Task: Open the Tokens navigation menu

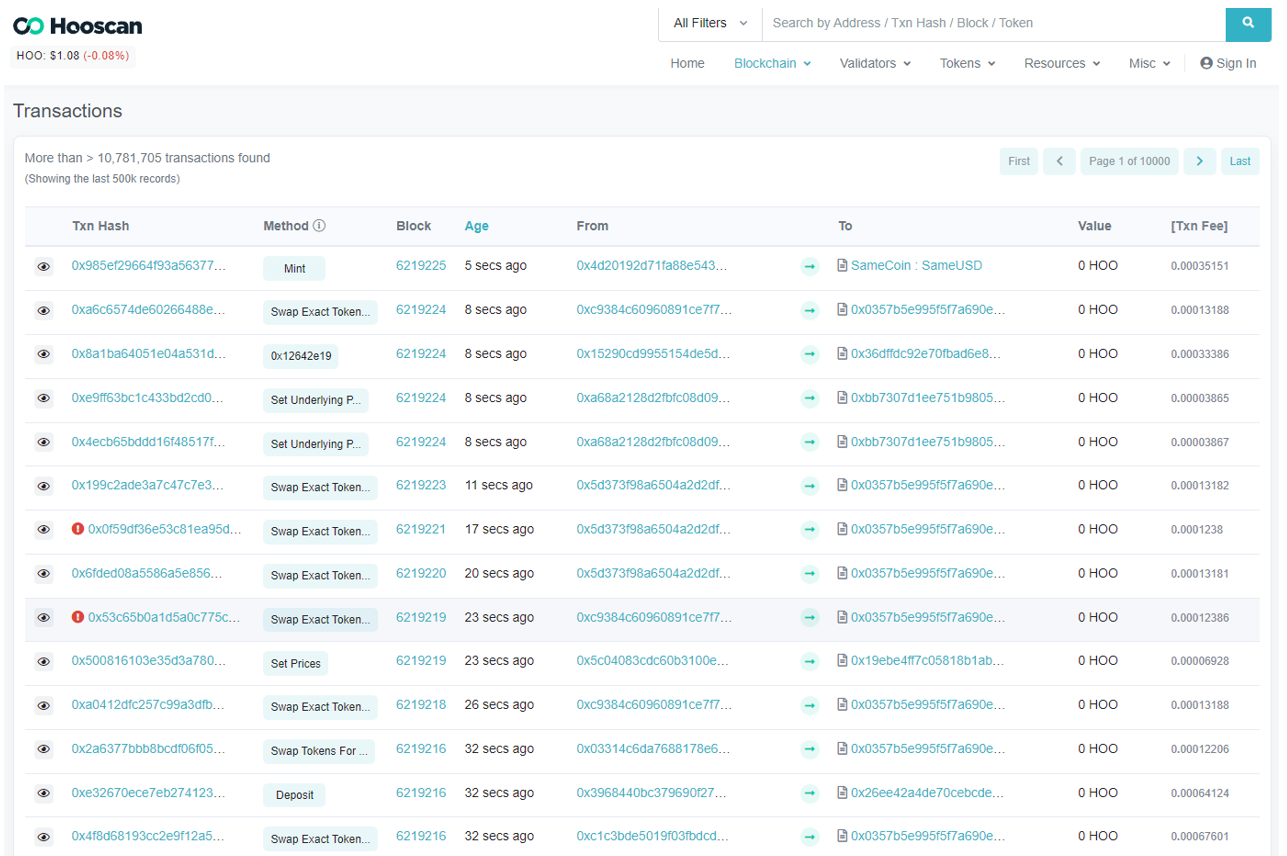Action: click(967, 63)
